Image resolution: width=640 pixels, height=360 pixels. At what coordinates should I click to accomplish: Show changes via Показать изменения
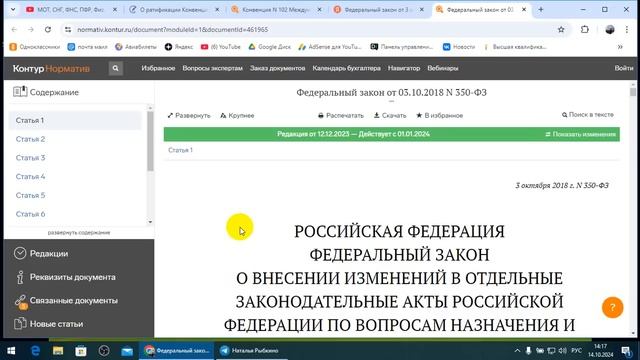click(x=580, y=134)
